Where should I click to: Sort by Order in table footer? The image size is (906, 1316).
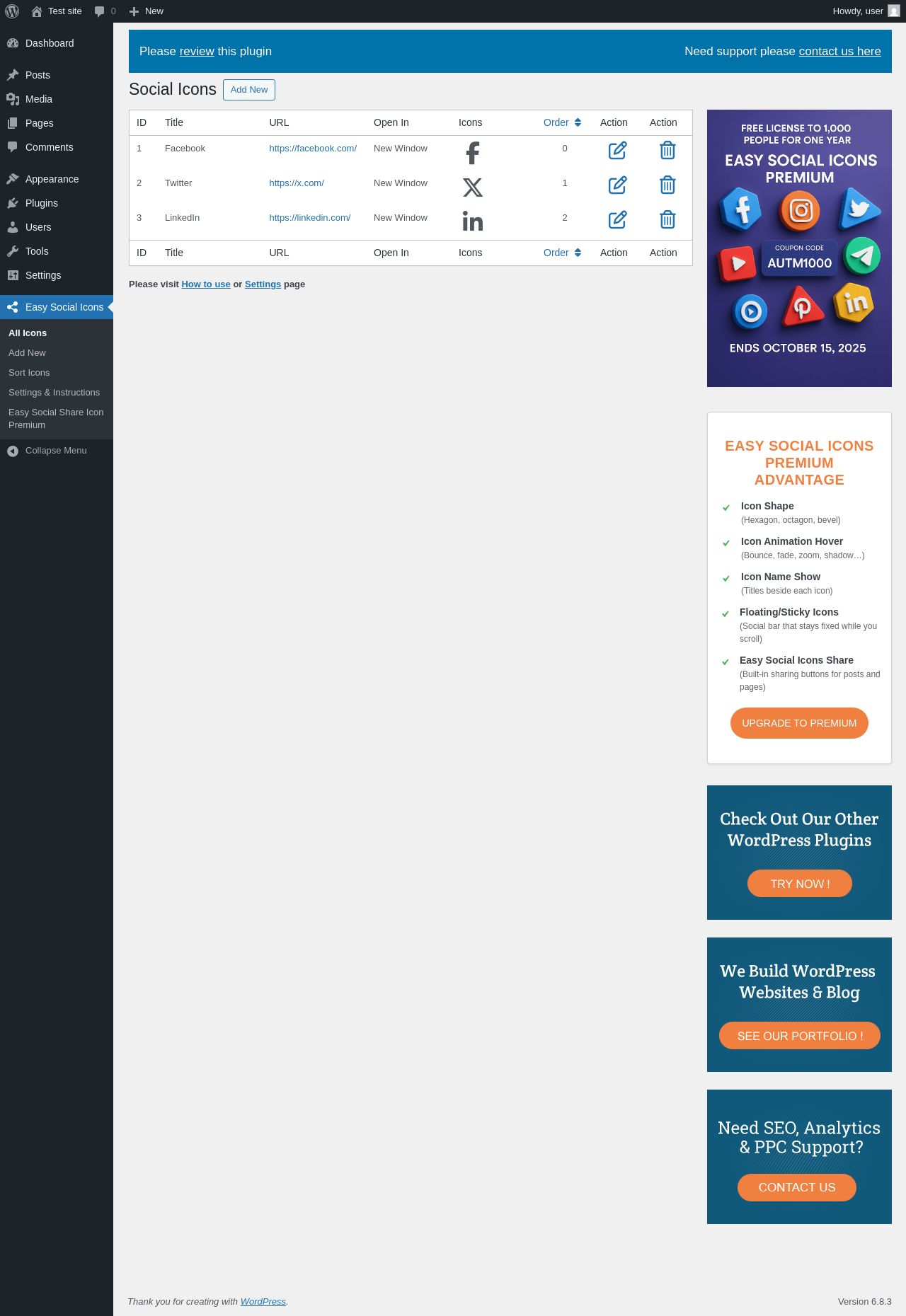point(563,253)
